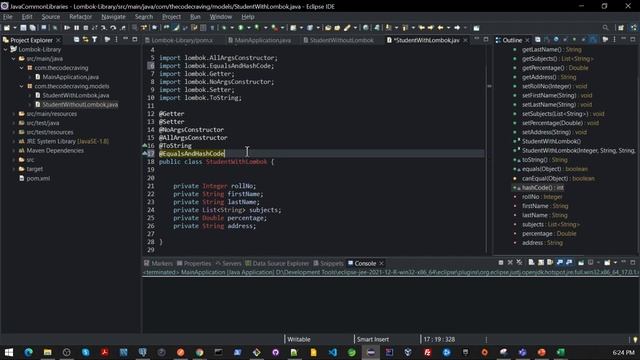The image size is (640, 360).
Task: Close the Outline view tab
Action: pyautogui.click(x=527, y=40)
